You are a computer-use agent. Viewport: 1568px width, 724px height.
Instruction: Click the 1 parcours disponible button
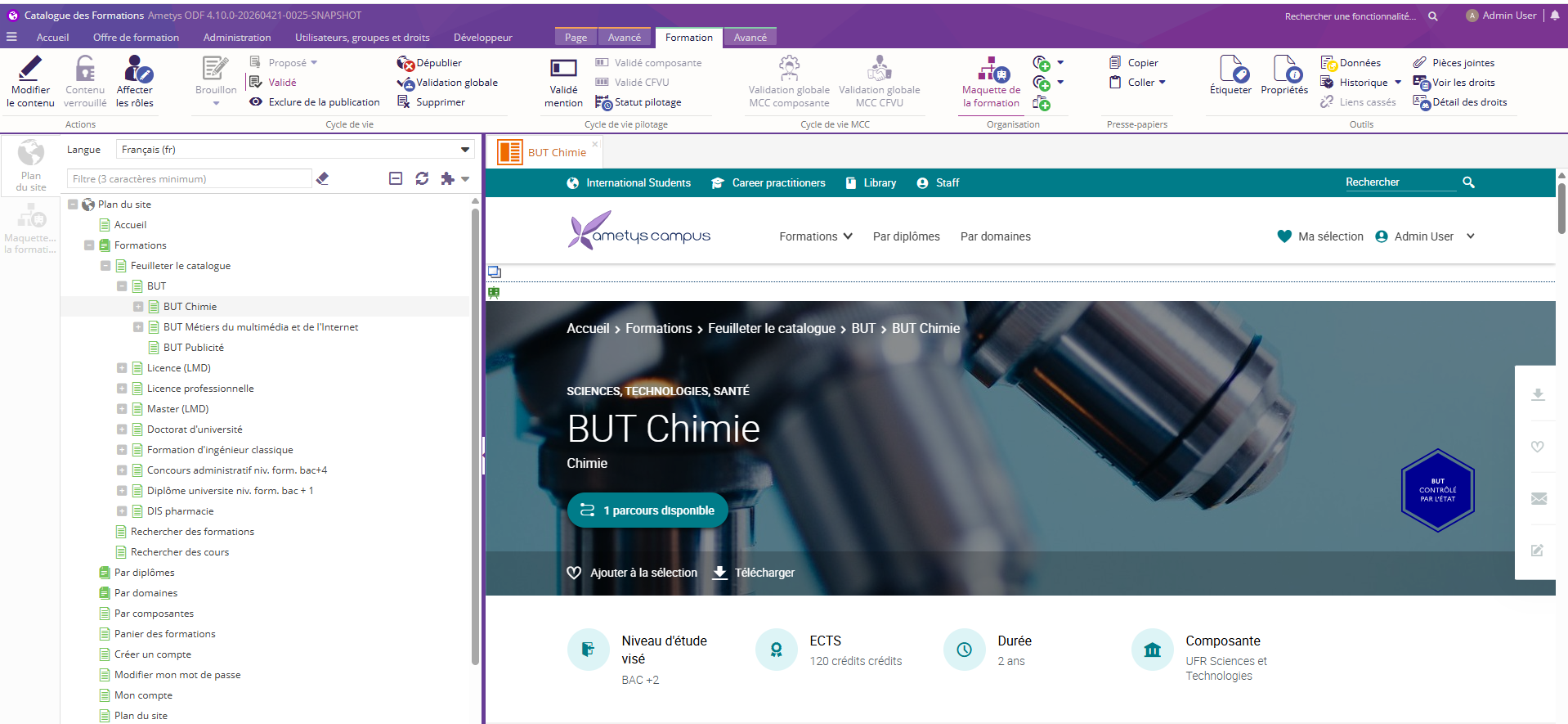(647, 510)
